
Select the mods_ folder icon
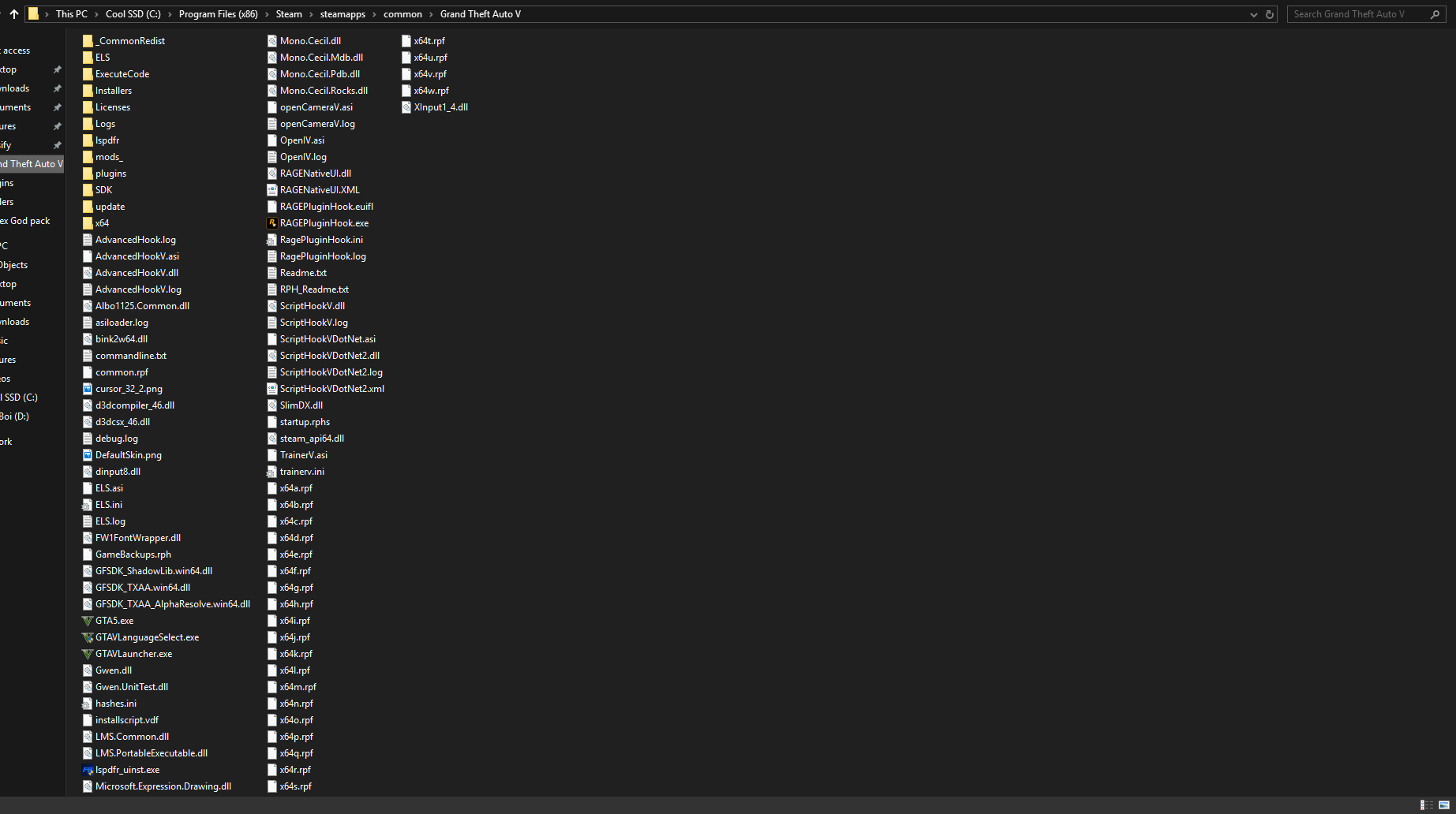click(x=88, y=157)
